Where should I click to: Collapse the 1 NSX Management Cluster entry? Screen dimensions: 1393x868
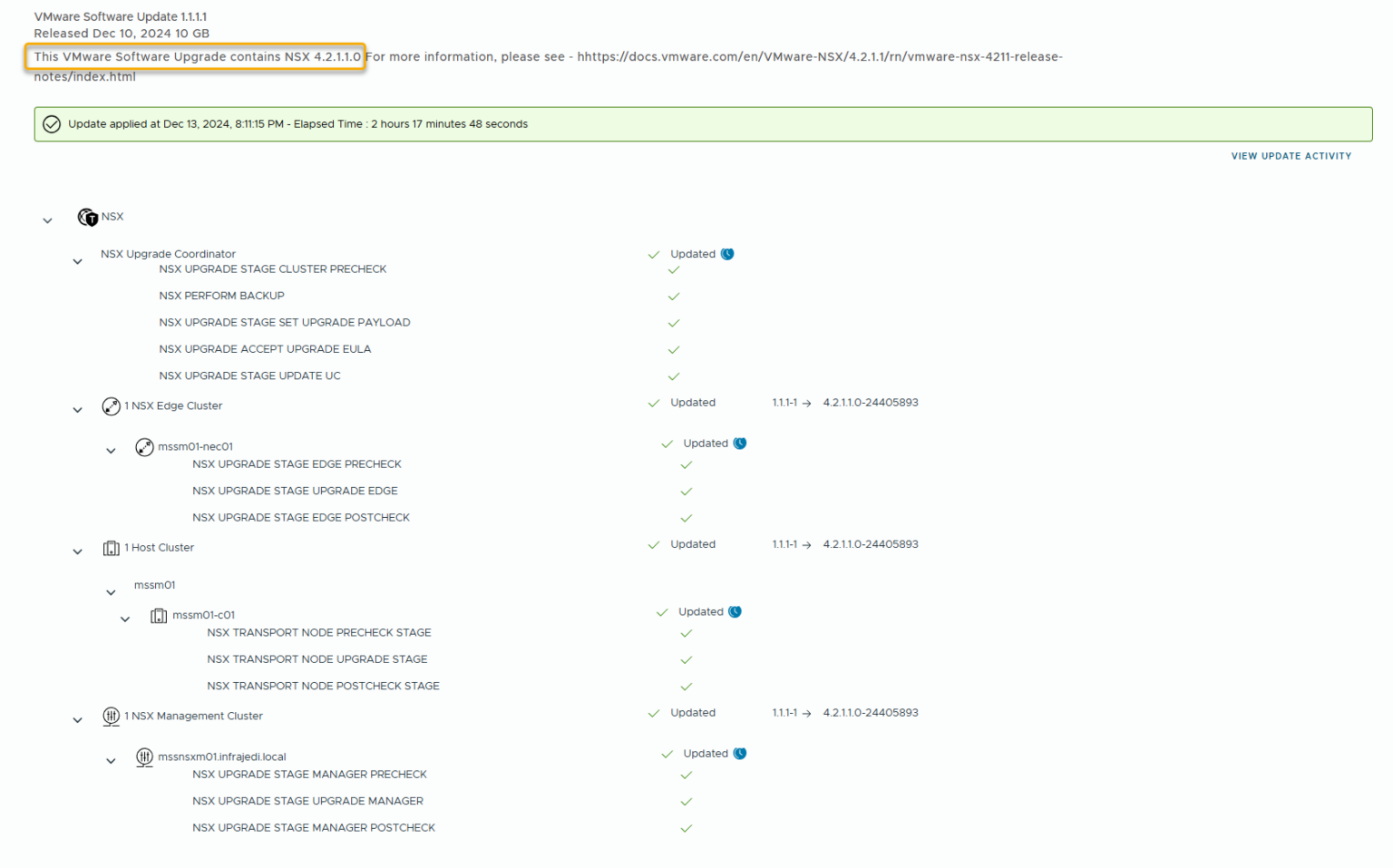tap(77, 719)
